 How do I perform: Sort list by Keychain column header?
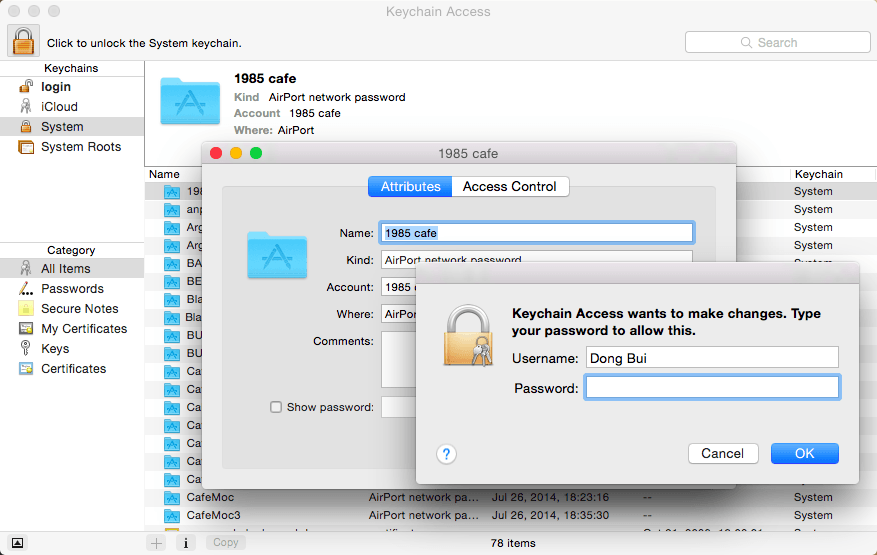click(818, 174)
